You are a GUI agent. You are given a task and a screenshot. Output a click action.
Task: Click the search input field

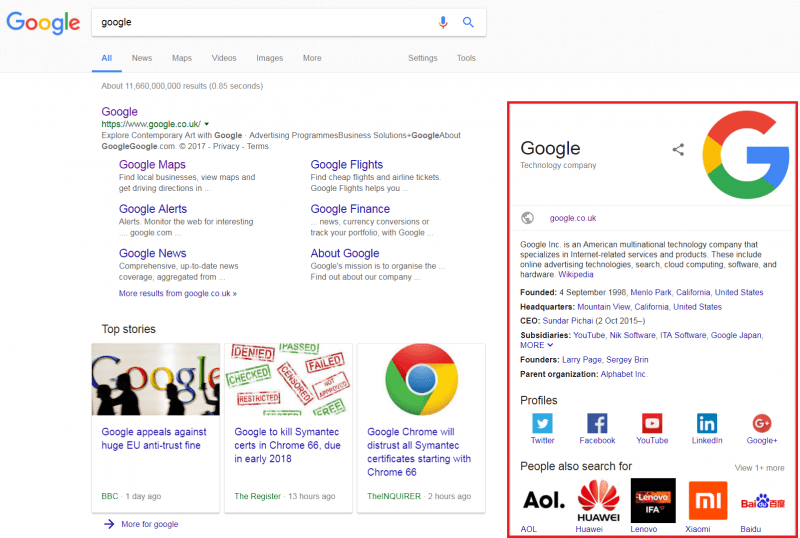click(260, 22)
